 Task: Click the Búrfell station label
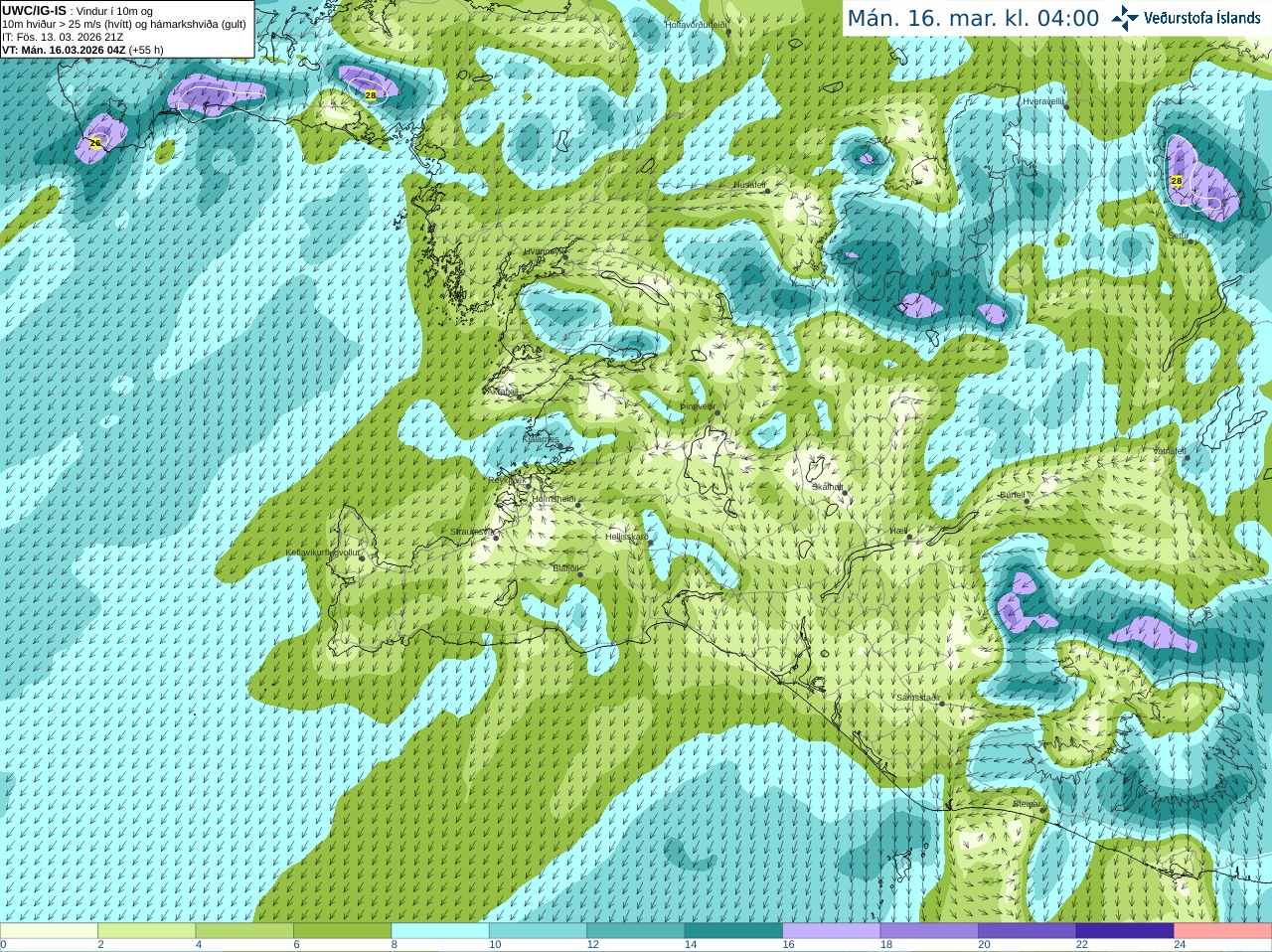pos(1012,495)
